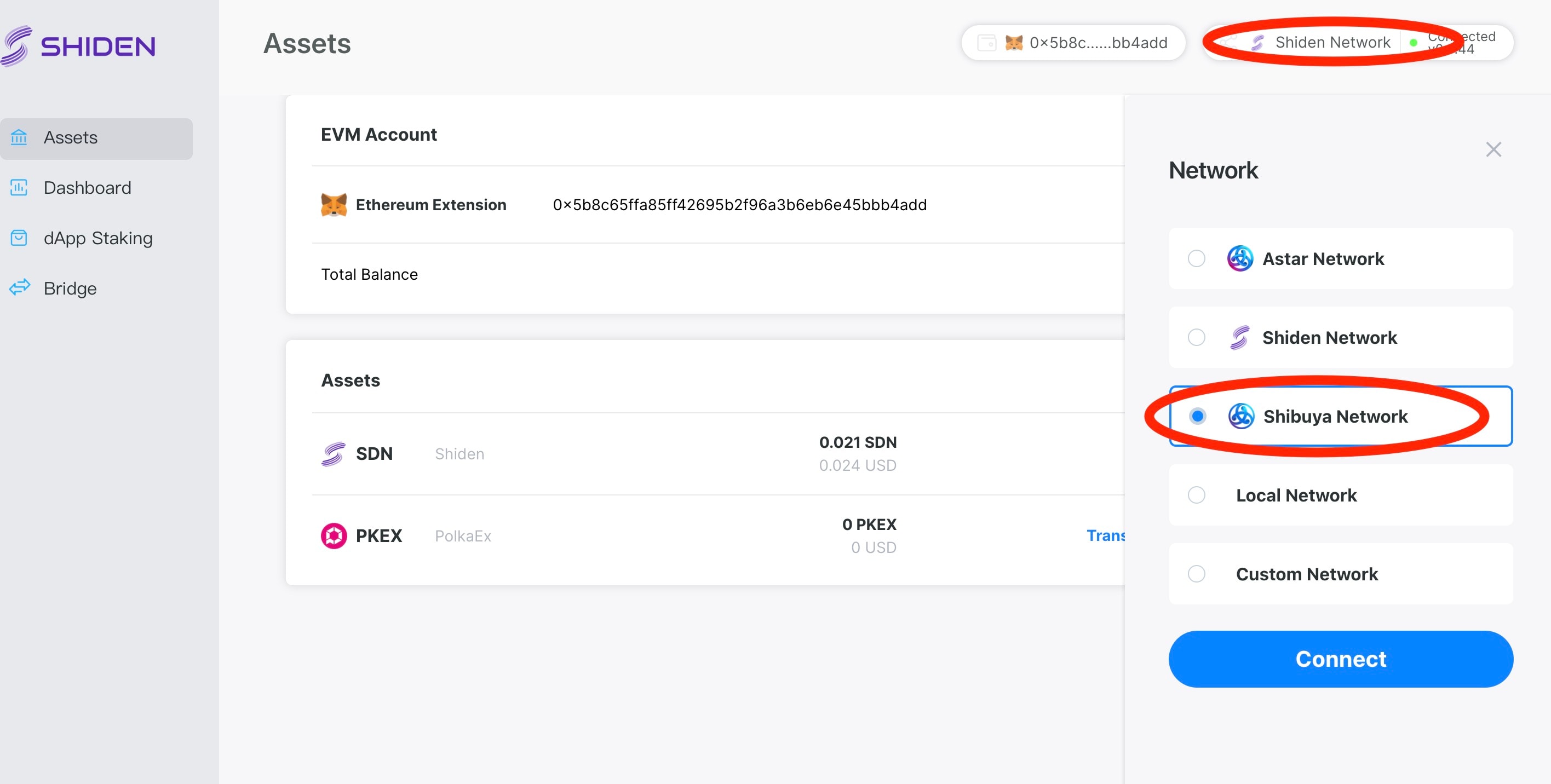Click the Transfer link for PKEX
This screenshot has width=1551, height=784.
coord(1105,535)
